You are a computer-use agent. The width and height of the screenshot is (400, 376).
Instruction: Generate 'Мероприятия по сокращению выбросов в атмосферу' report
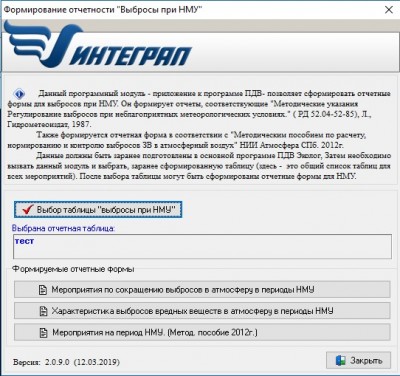click(202, 289)
